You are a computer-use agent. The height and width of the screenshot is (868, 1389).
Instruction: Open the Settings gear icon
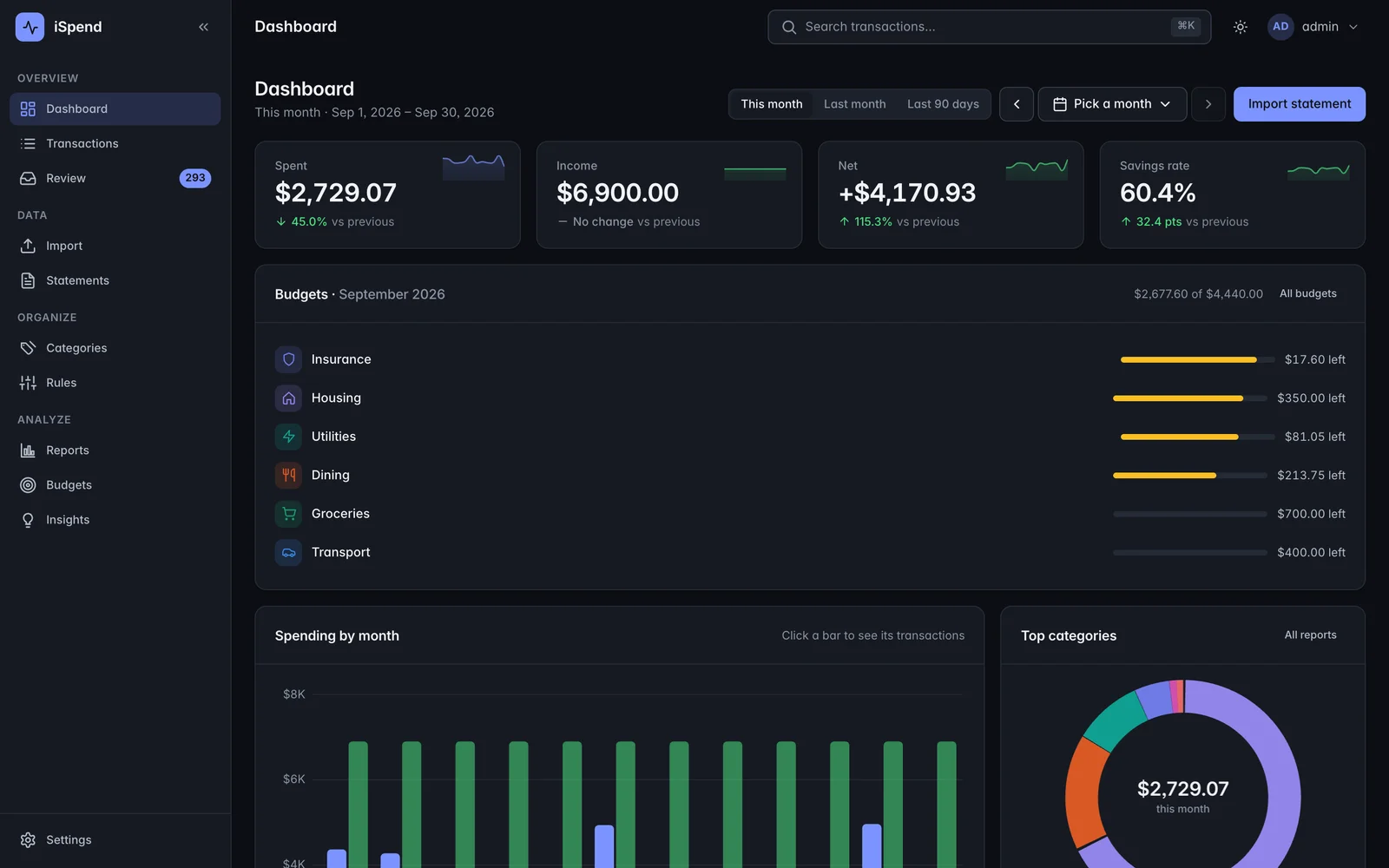point(28,840)
